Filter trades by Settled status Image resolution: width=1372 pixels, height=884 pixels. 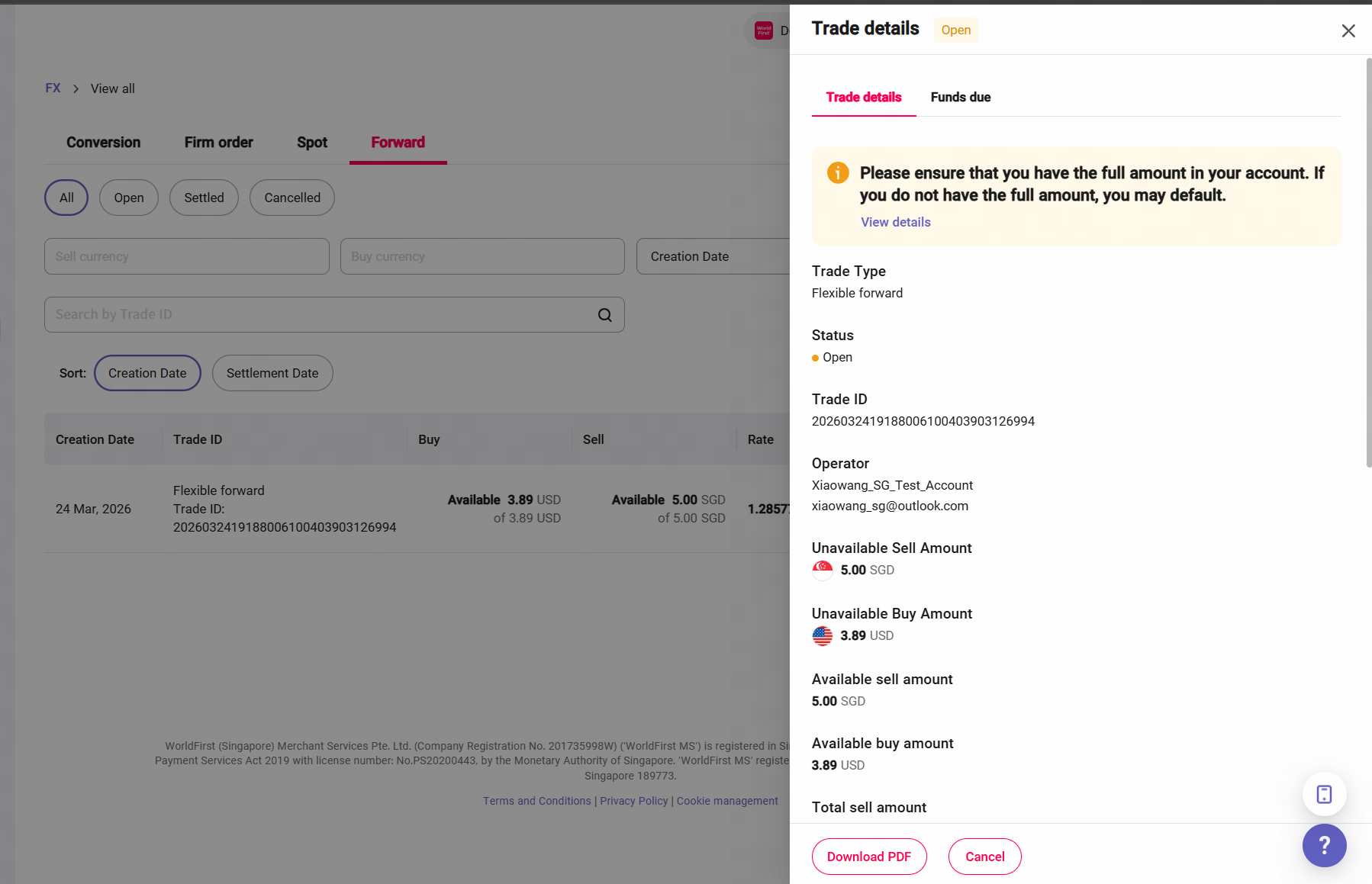[x=204, y=198]
